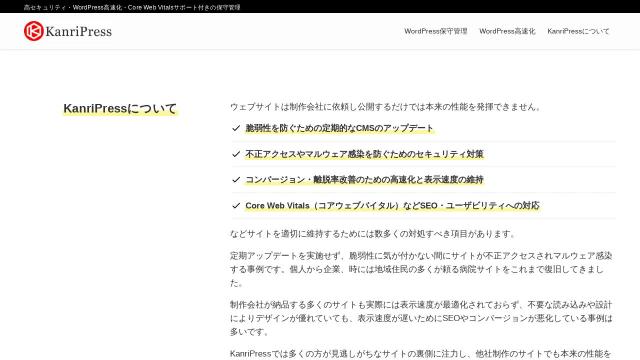Click paragraph starting with 制作会社が納品する
This screenshot has height=360, width=640.
click(421, 318)
